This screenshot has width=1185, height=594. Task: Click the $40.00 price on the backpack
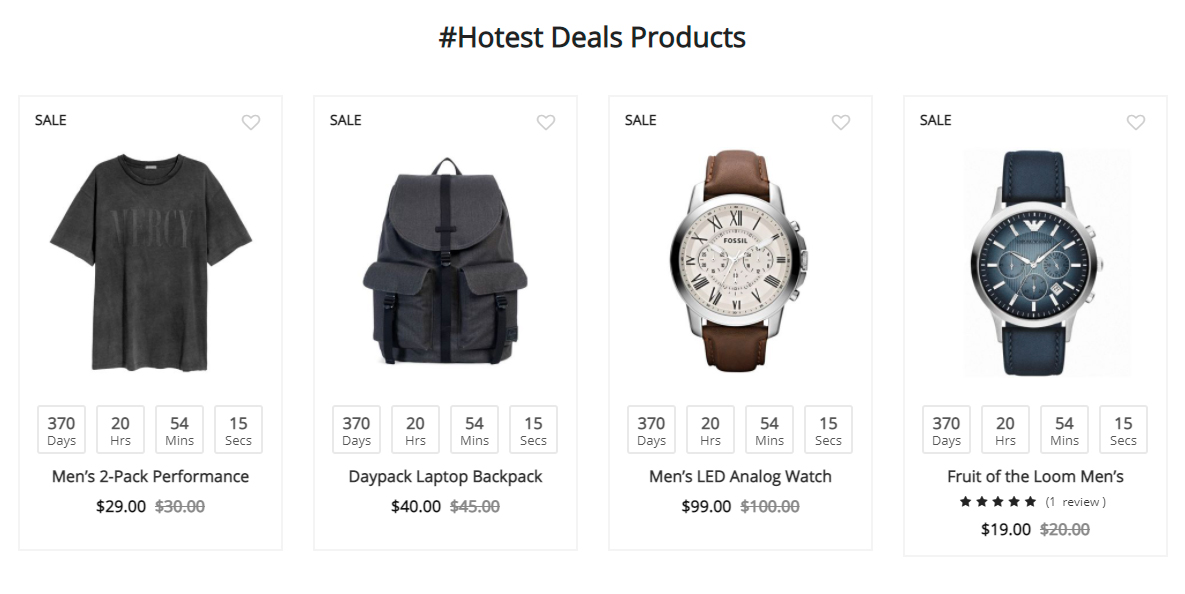[416, 507]
